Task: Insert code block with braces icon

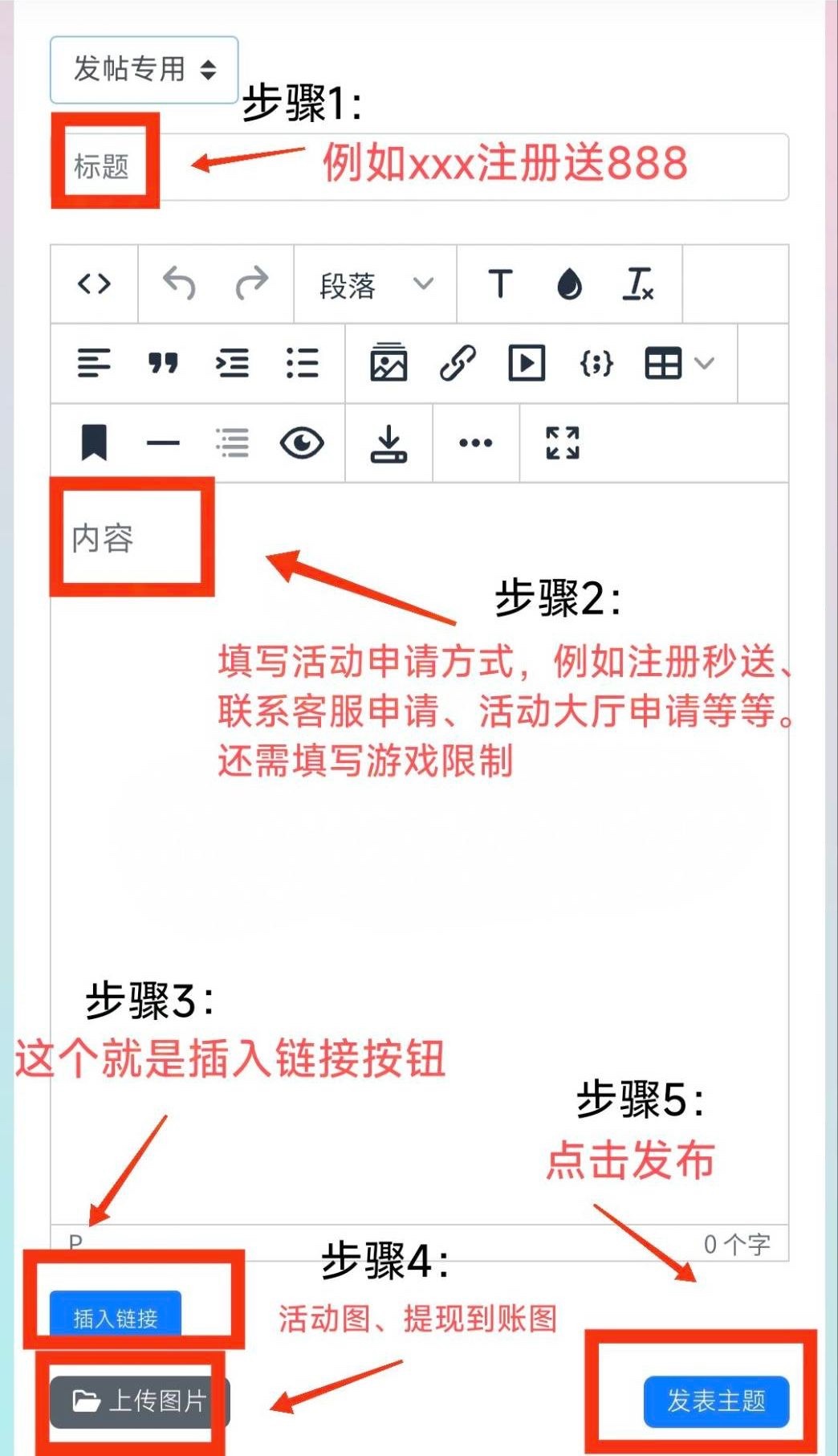Action: click(x=596, y=363)
